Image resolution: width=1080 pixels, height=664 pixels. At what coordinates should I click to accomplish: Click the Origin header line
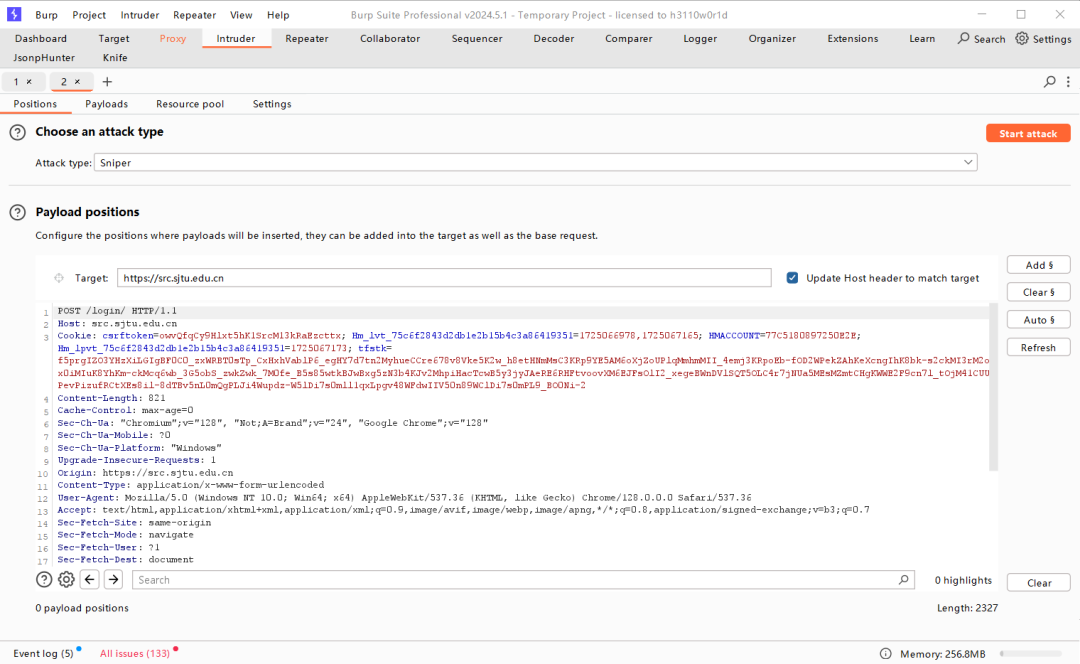[145, 473]
